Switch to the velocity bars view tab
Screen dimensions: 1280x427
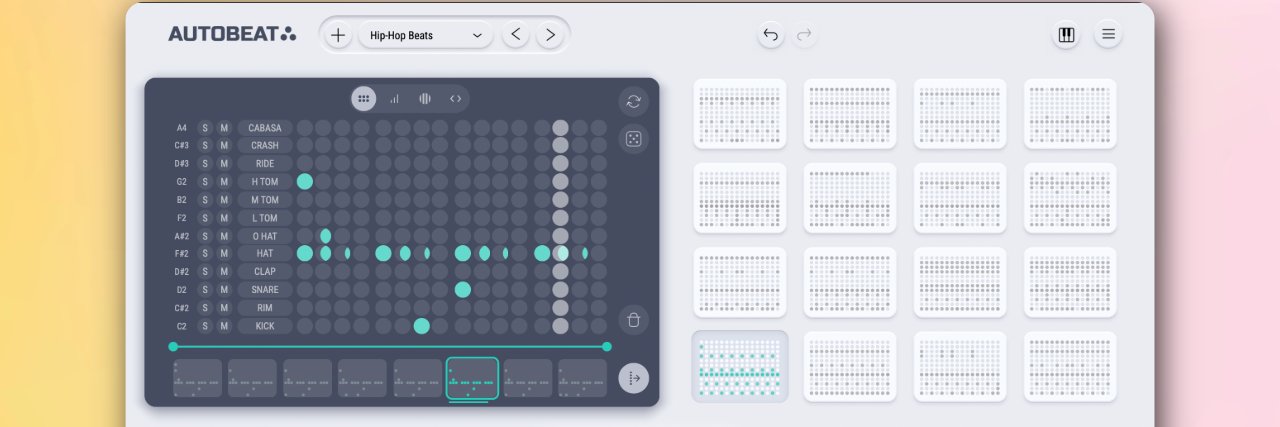[395, 99]
